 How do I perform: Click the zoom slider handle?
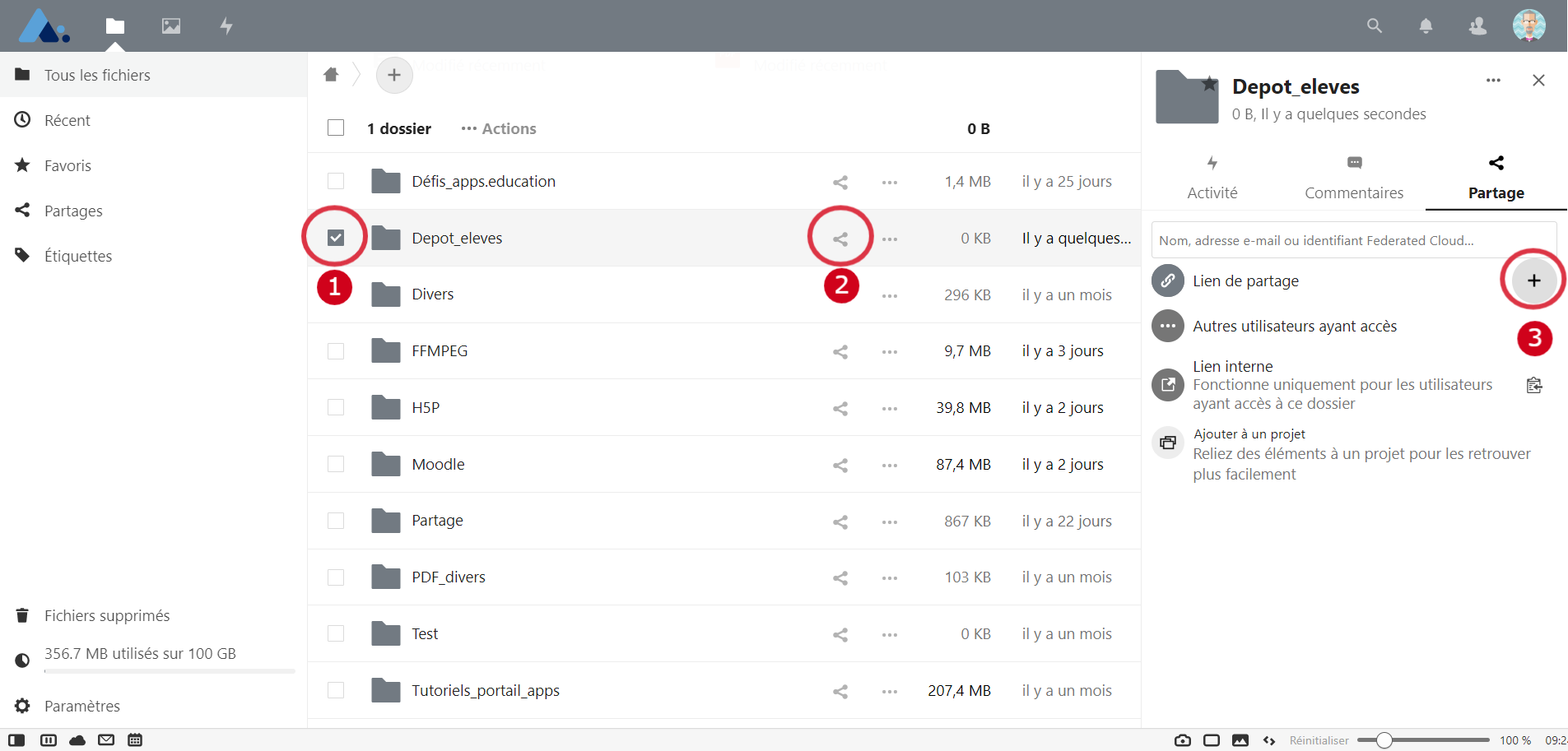coord(1384,740)
